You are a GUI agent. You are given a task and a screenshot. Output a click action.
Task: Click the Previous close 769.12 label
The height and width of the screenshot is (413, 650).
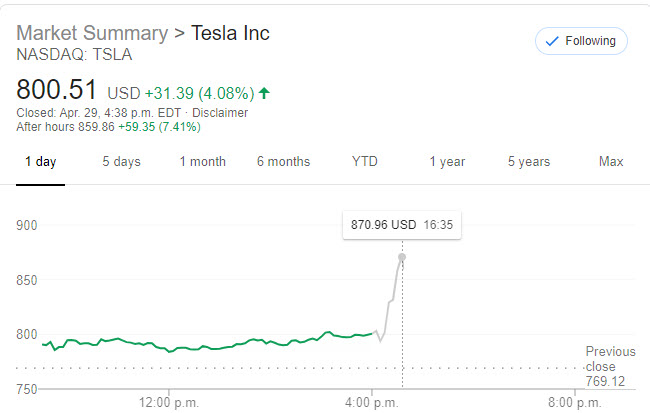point(610,366)
